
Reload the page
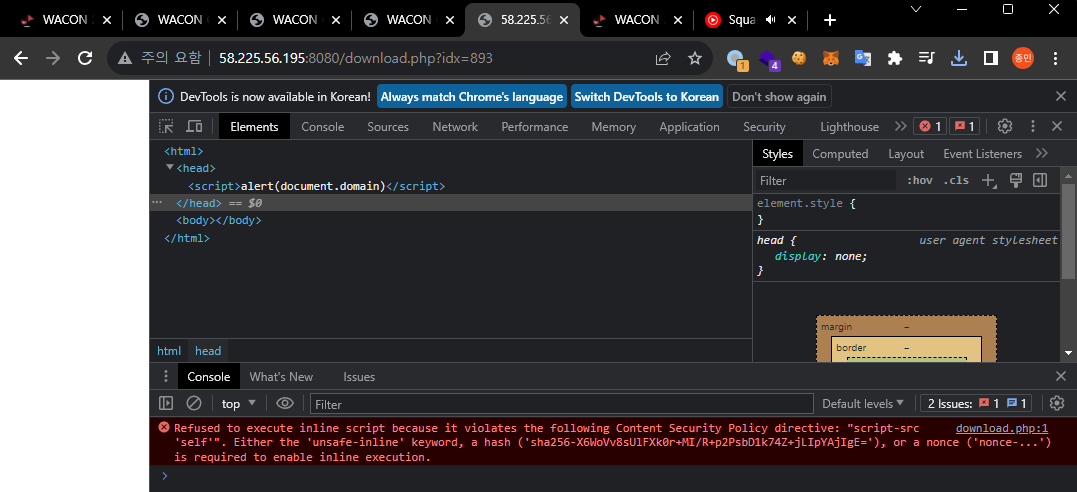[x=85, y=58]
